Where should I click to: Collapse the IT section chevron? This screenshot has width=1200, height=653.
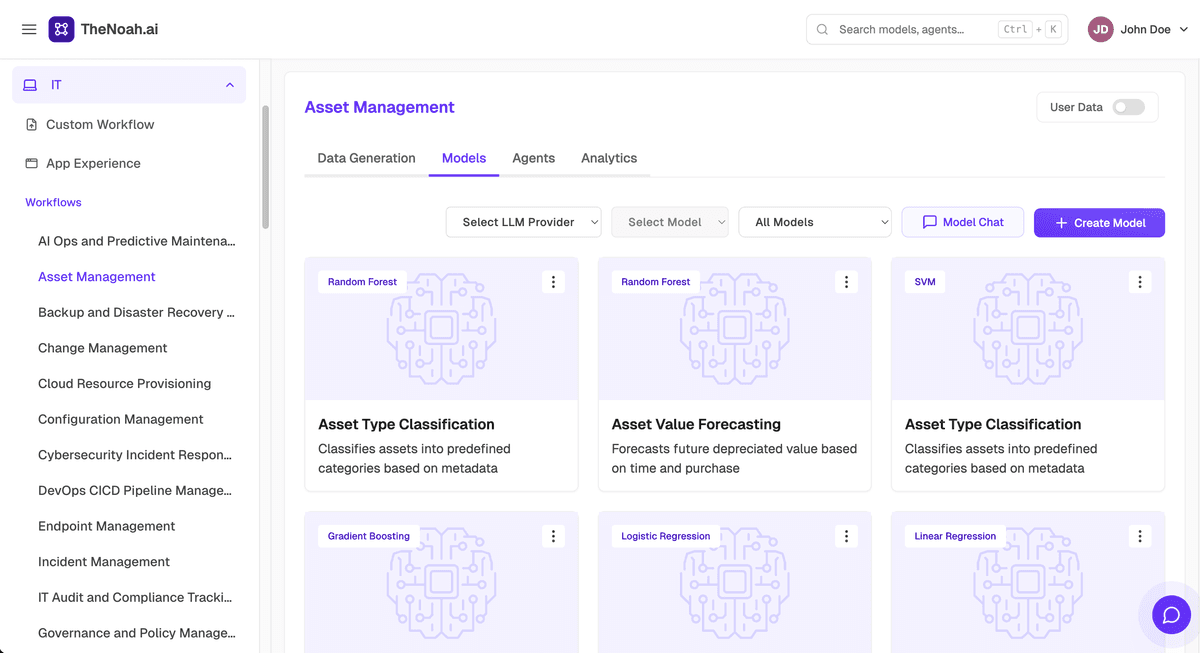pos(230,85)
